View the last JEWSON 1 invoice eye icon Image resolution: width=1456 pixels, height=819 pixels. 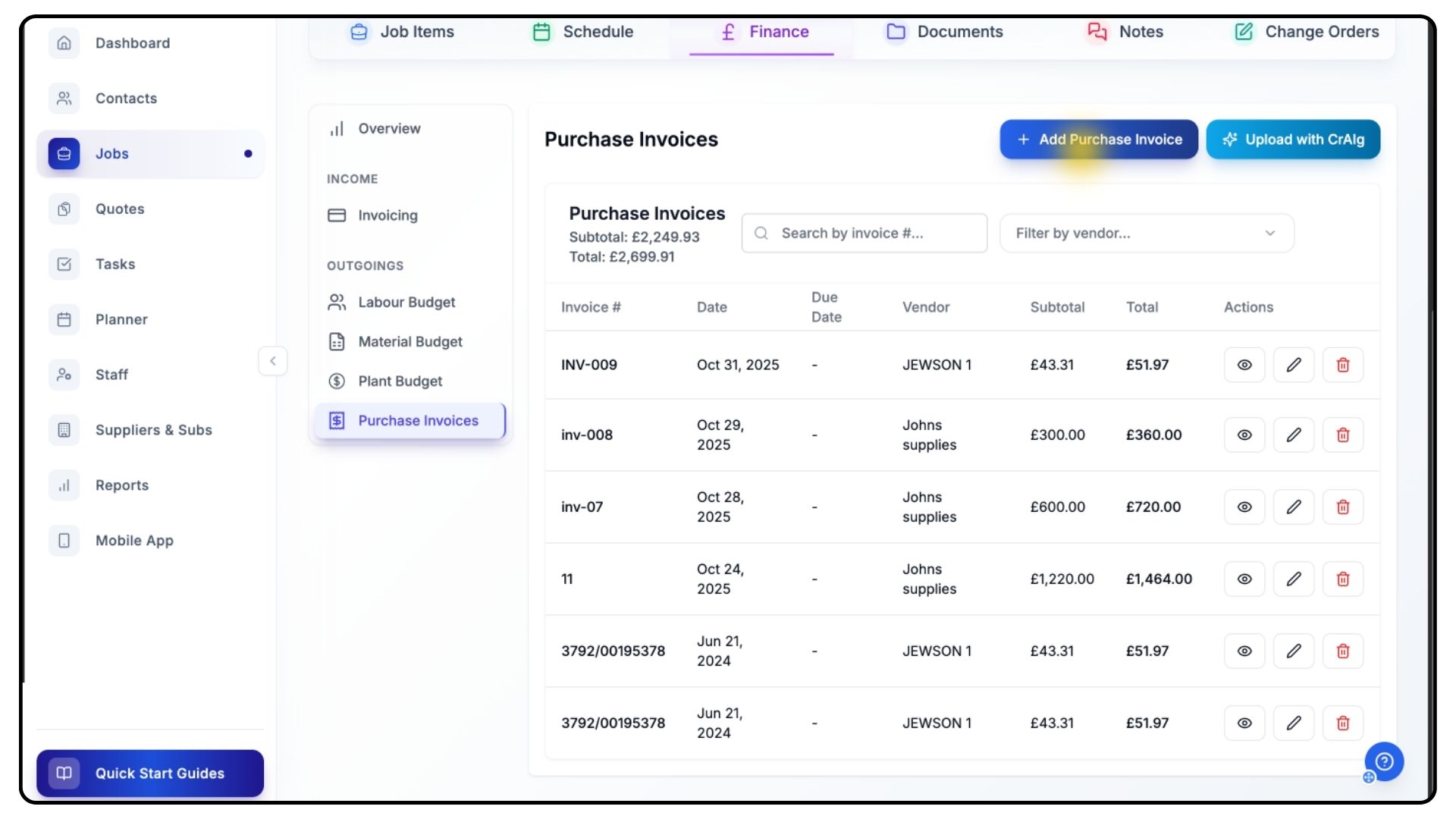point(1244,723)
